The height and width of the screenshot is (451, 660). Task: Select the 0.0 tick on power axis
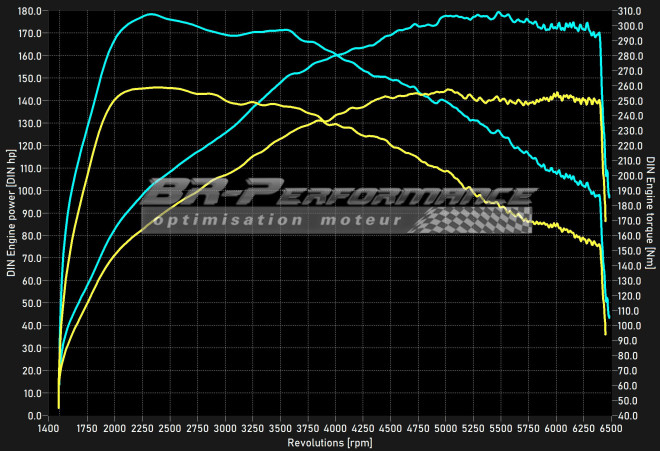click(x=36, y=416)
